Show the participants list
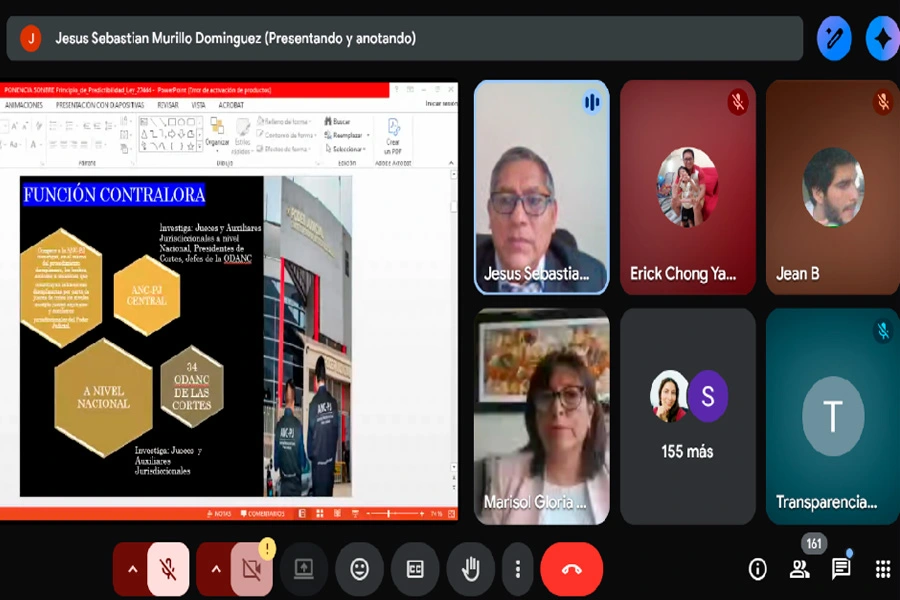900x600 pixels. (x=800, y=569)
